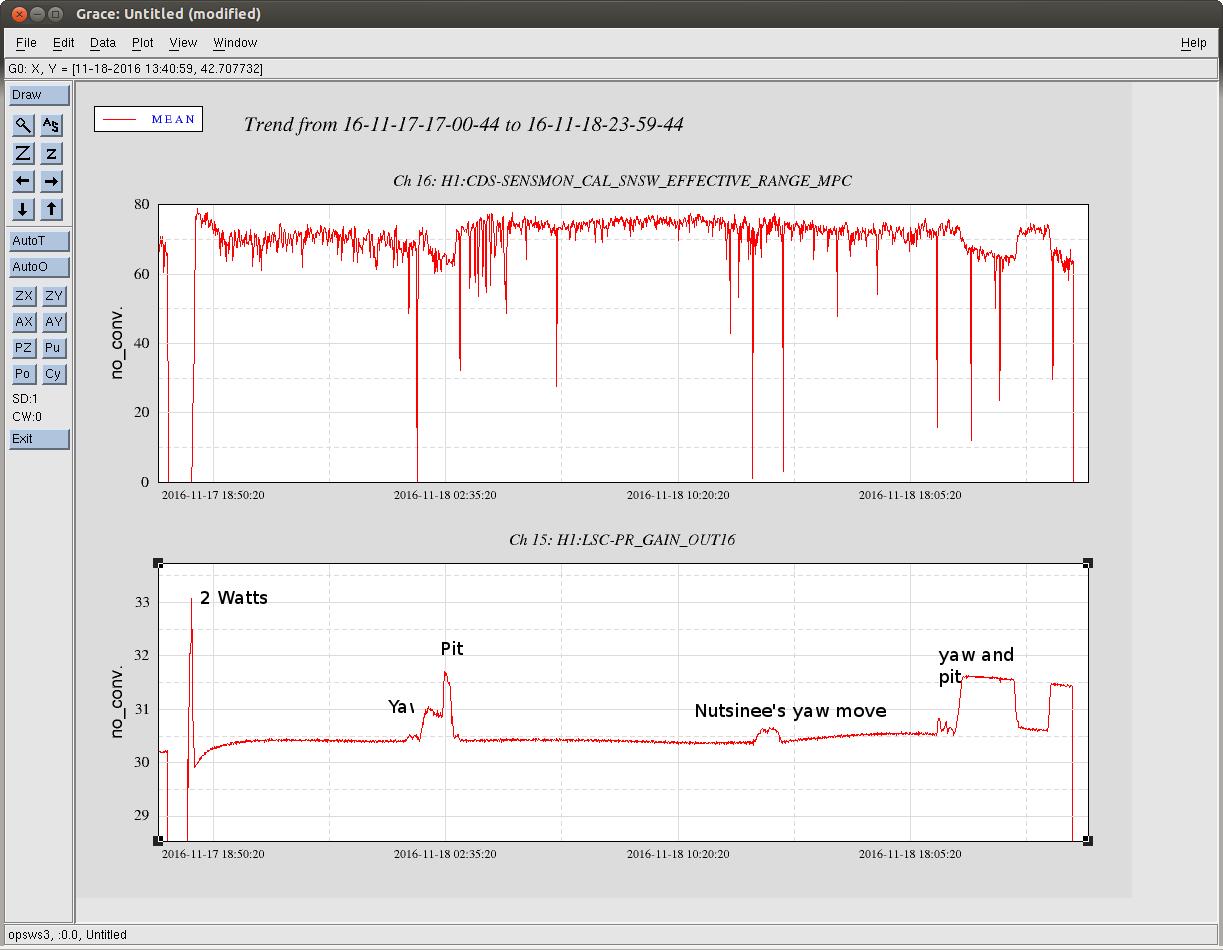Click the PZ push-and-zoom button
The width and height of the screenshot is (1223, 950).
click(23, 348)
